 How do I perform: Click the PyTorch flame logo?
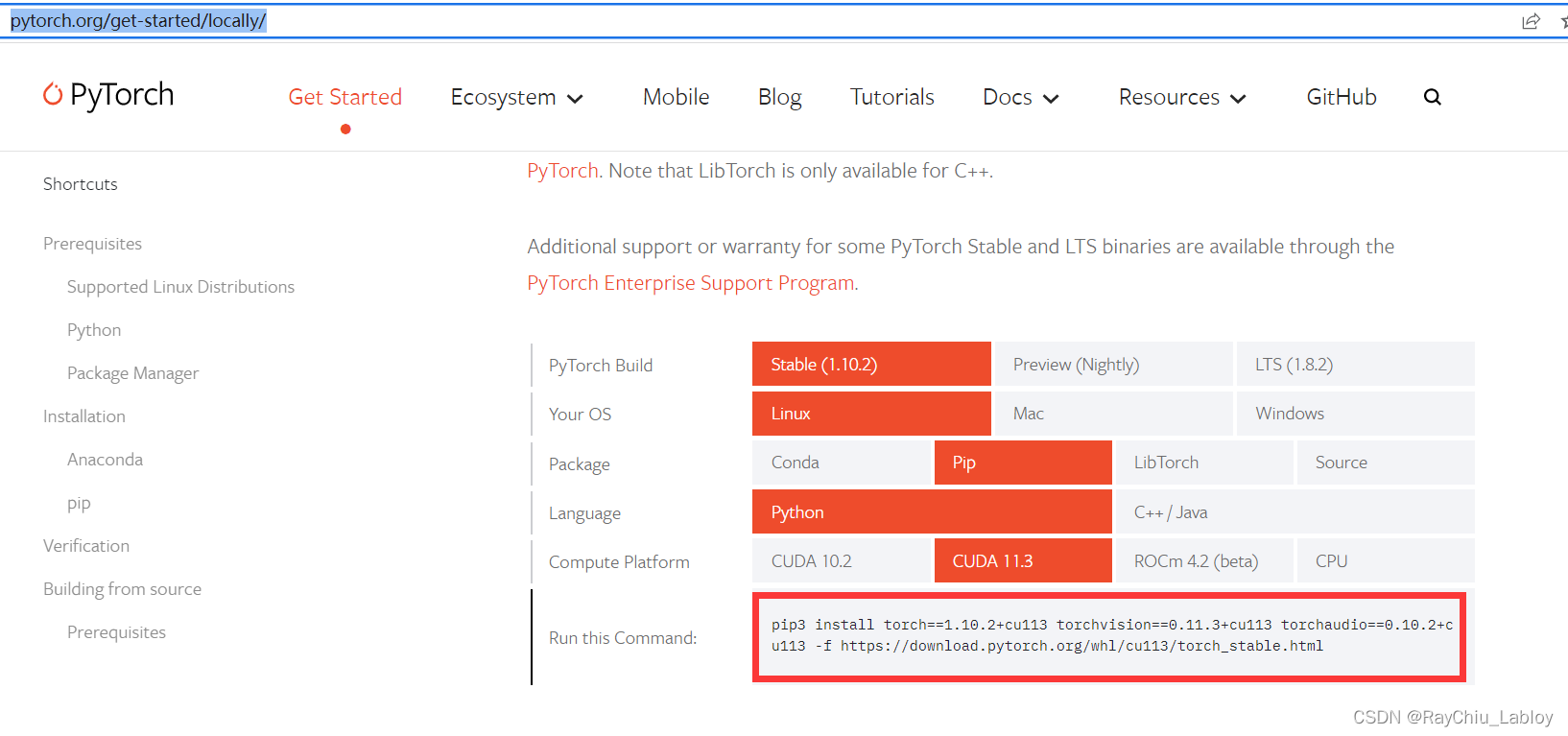coord(53,94)
